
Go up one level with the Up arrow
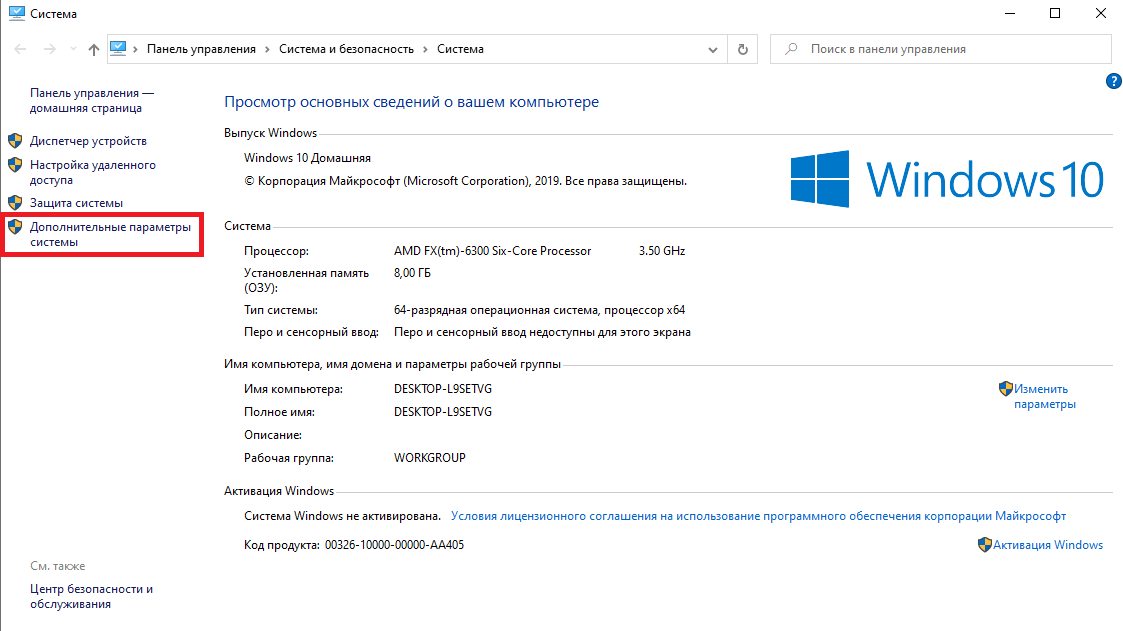tap(93, 49)
